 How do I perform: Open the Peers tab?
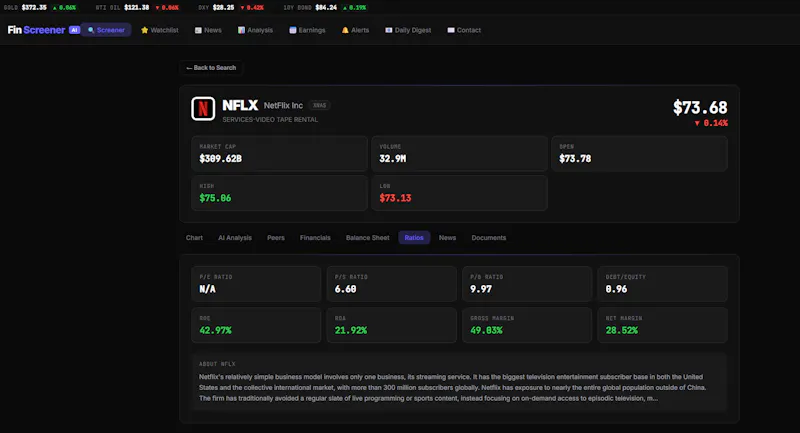tap(276, 238)
